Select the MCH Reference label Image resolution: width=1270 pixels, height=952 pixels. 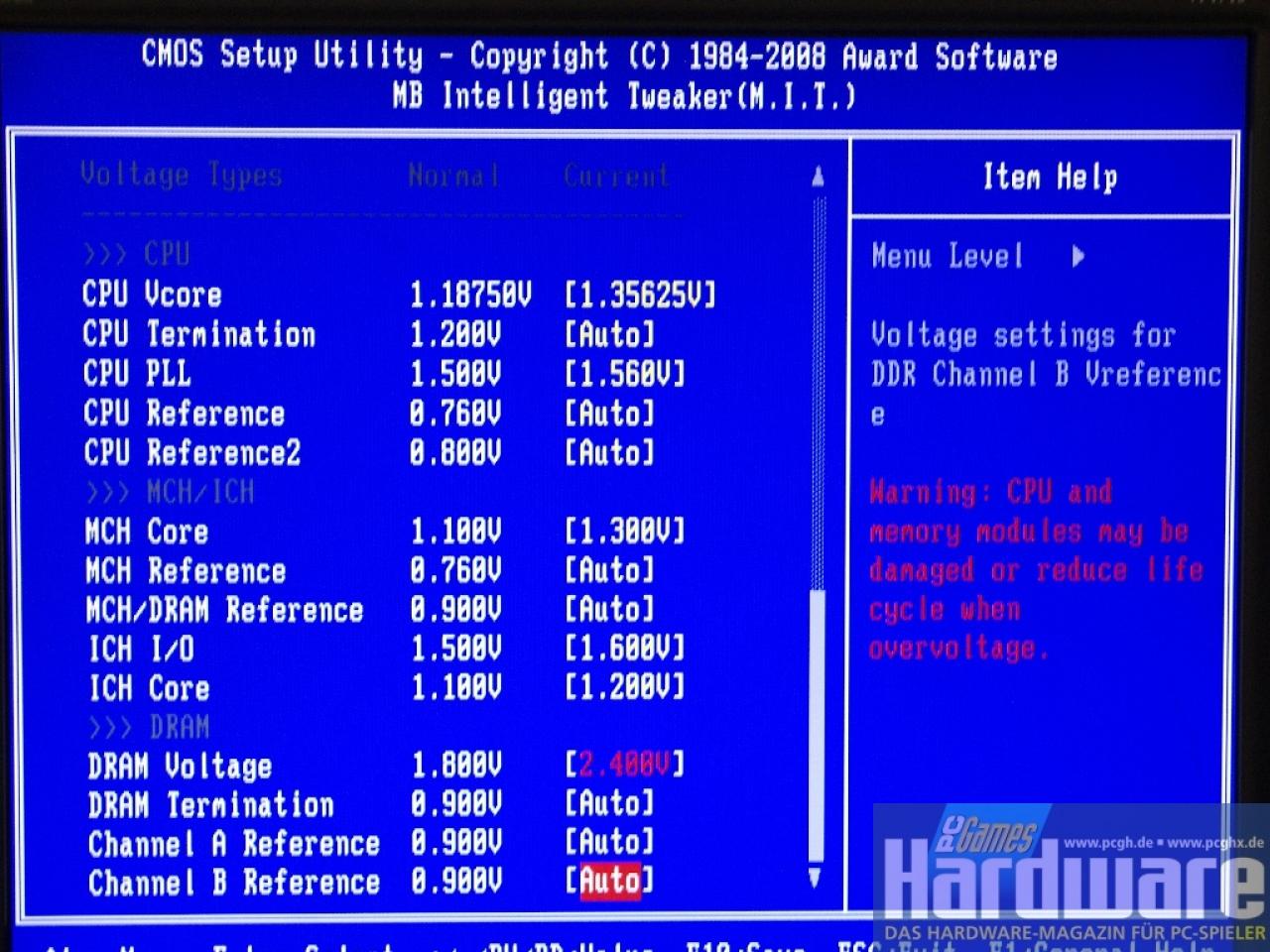tap(186, 570)
